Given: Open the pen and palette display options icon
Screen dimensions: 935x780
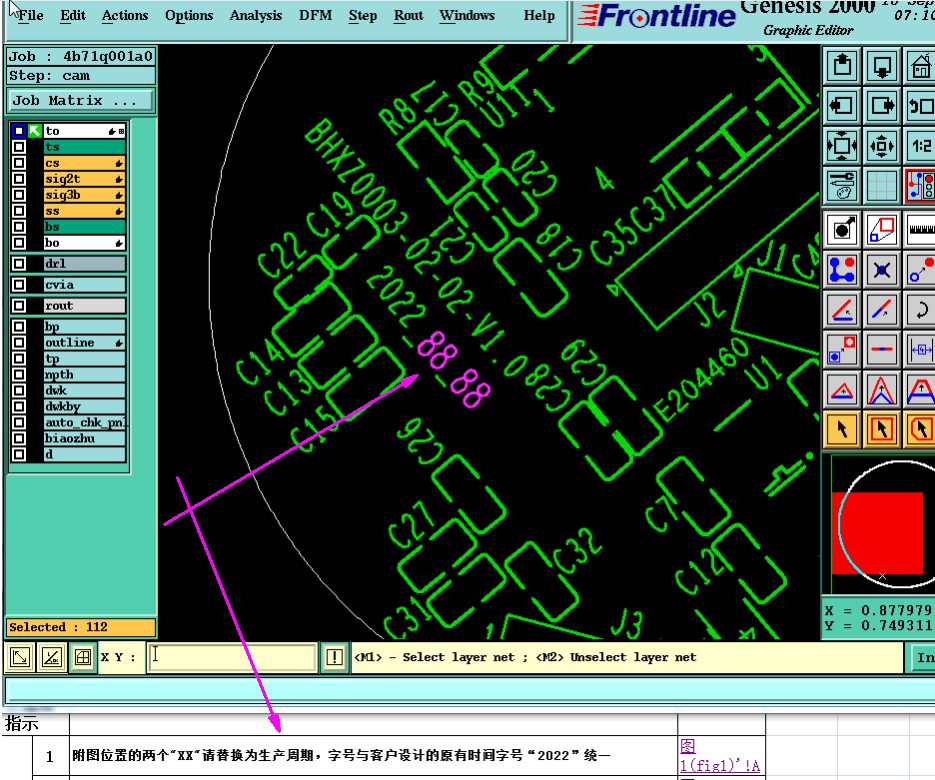Looking at the screenshot, I should pyautogui.click(x=842, y=186).
